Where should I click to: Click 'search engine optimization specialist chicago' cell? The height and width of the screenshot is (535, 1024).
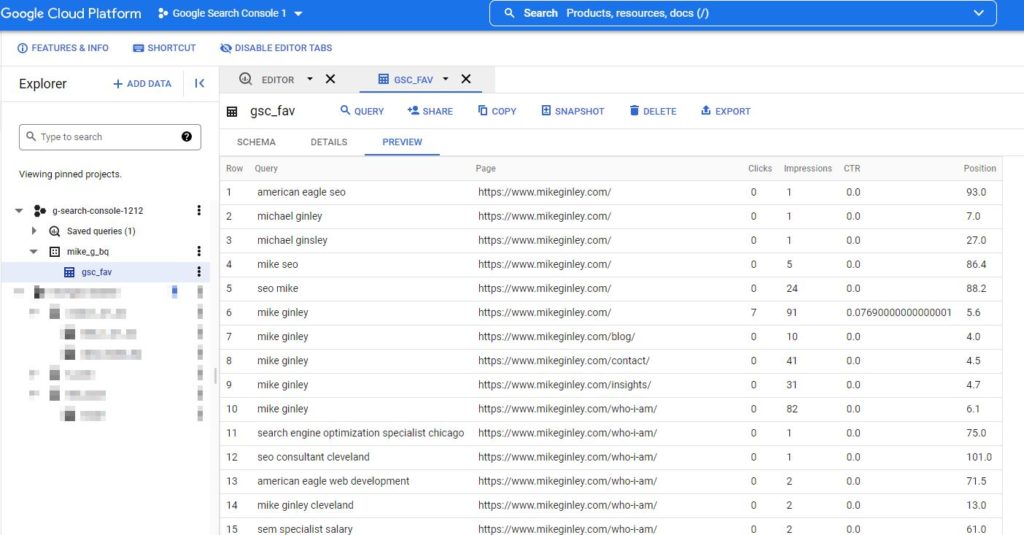coord(360,433)
